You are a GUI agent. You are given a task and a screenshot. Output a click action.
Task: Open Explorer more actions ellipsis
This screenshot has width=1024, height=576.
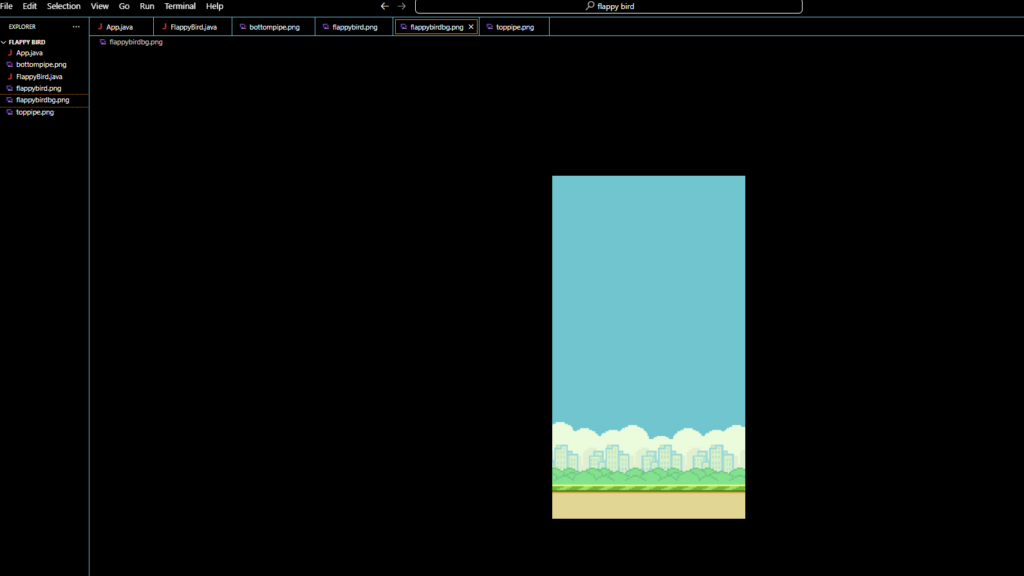tap(76, 27)
